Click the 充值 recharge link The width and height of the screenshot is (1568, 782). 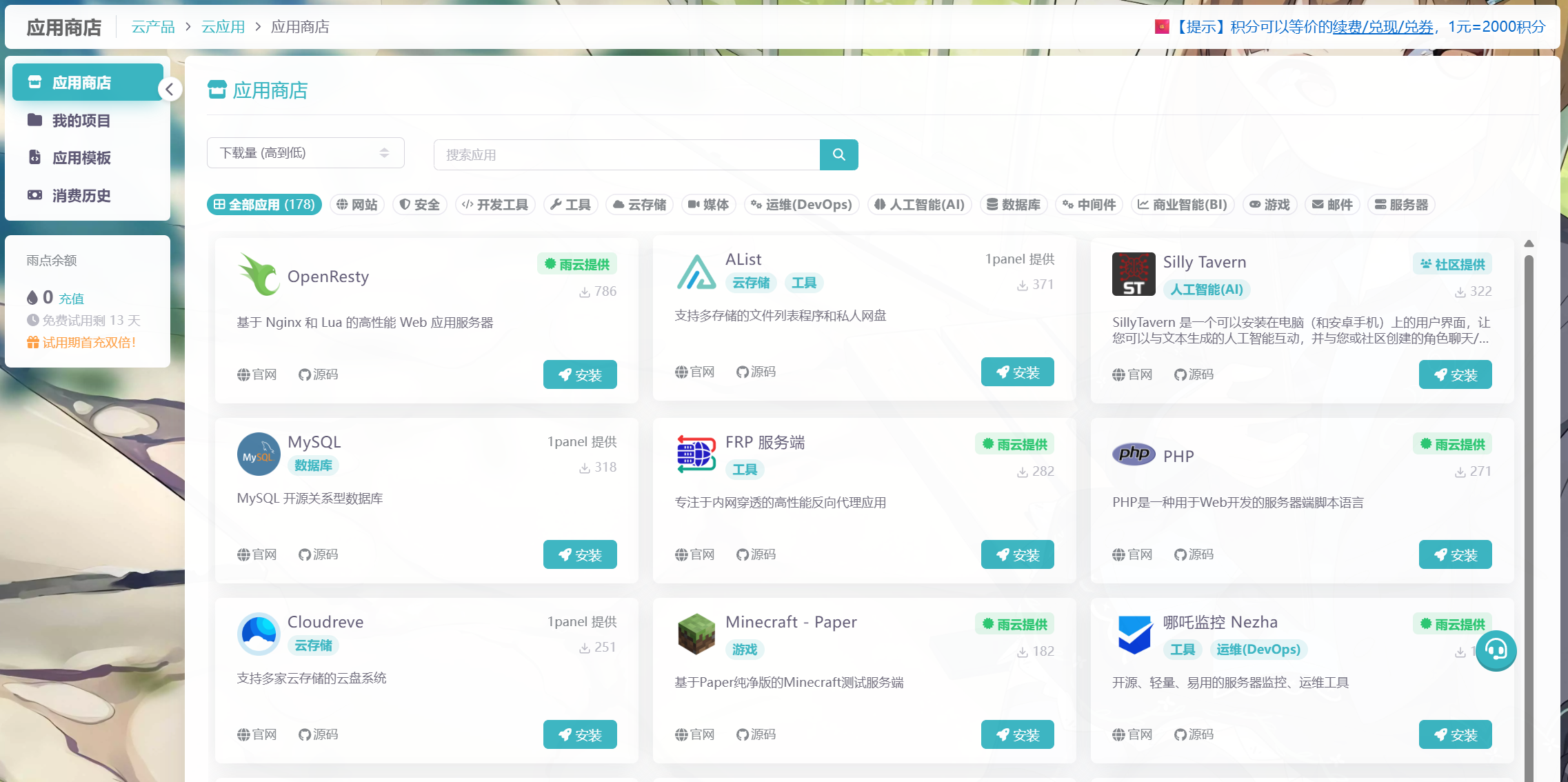coord(71,299)
